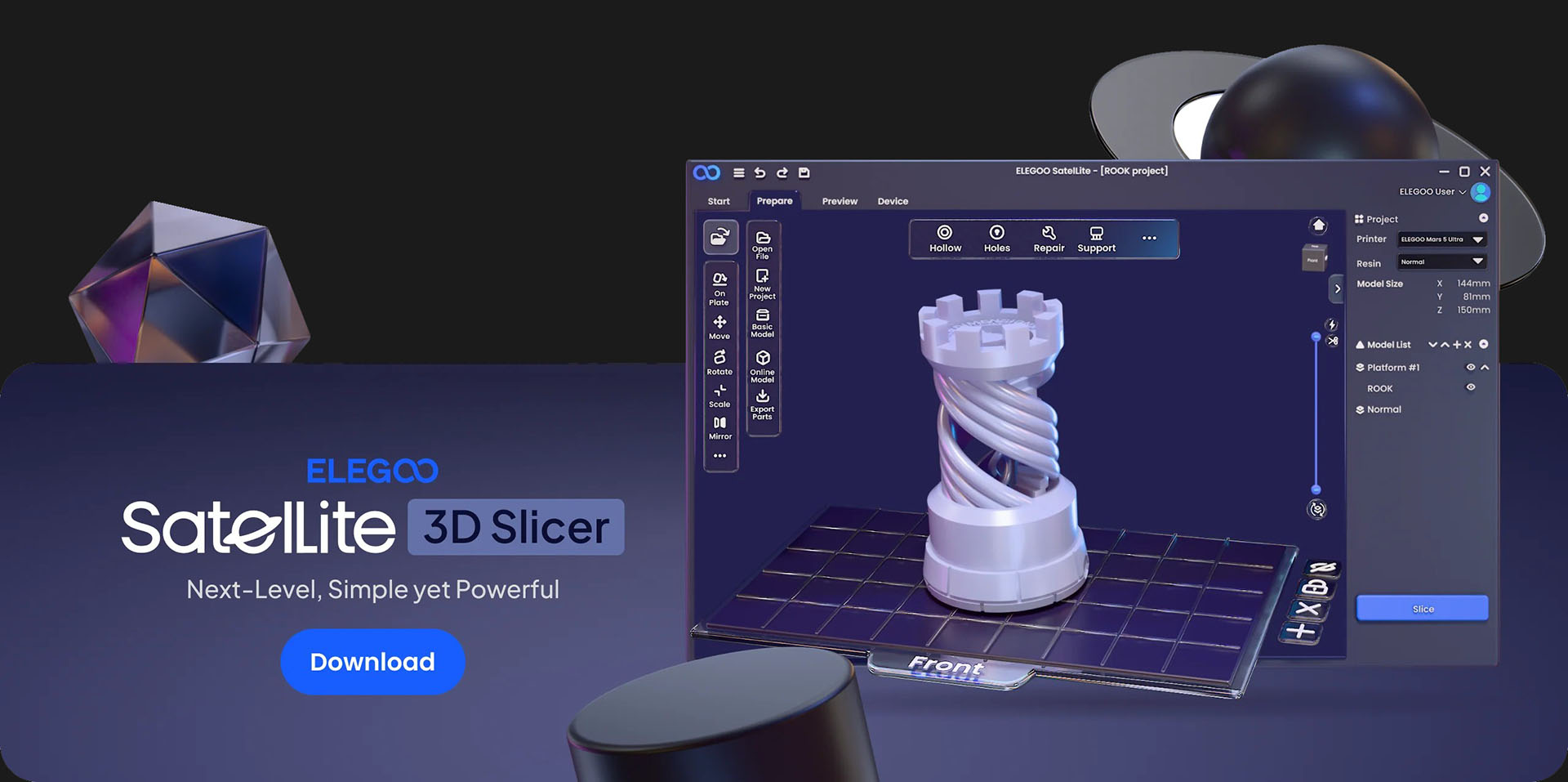The image size is (1568, 782).
Task: Click the Save disk icon
Action: pos(804,172)
